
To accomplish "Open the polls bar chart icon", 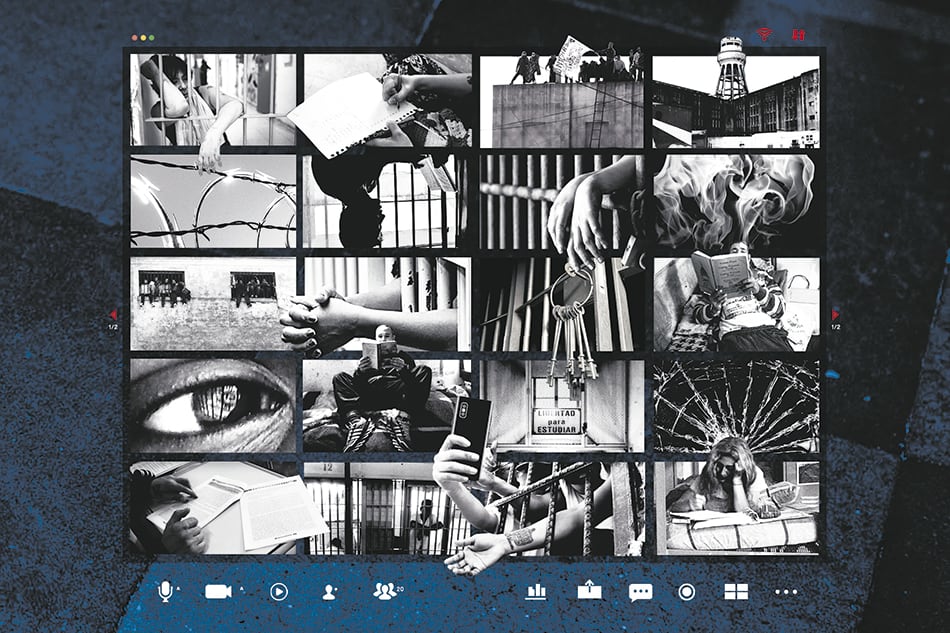I will (536, 591).
